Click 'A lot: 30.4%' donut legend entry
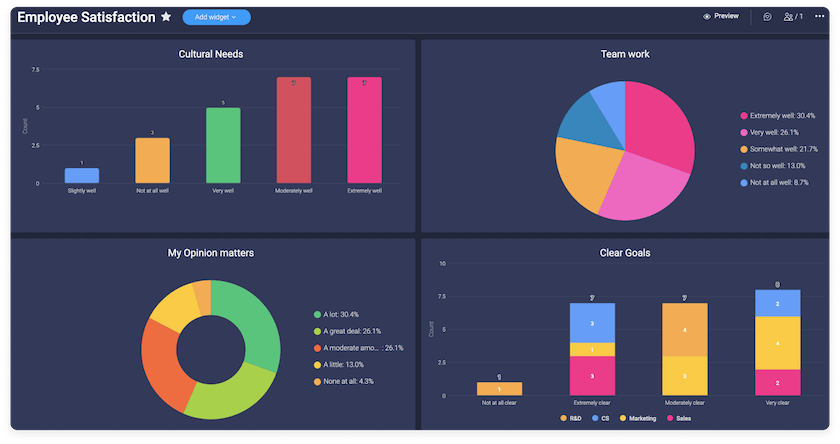 [x=346, y=314]
